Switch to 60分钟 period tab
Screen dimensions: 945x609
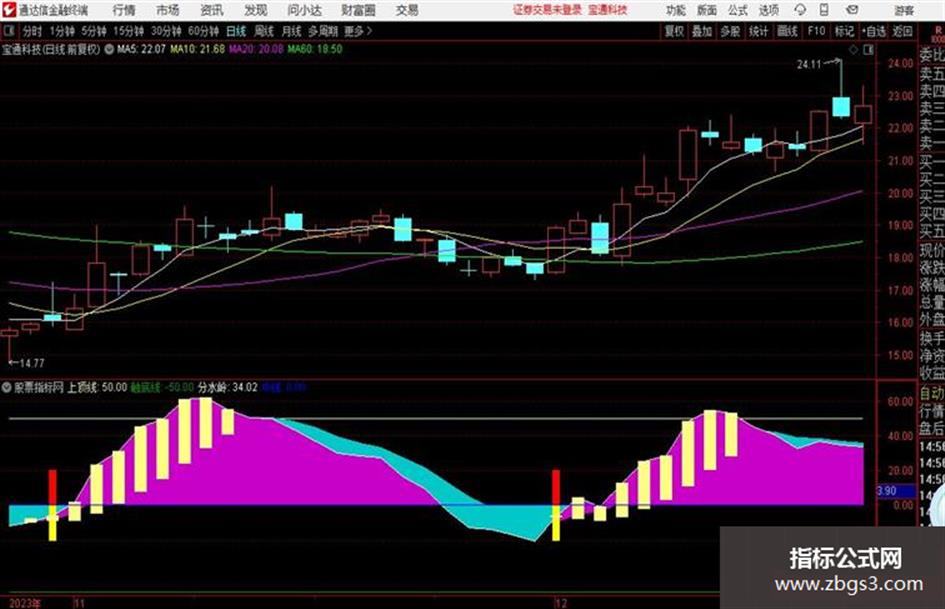coord(203,31)
